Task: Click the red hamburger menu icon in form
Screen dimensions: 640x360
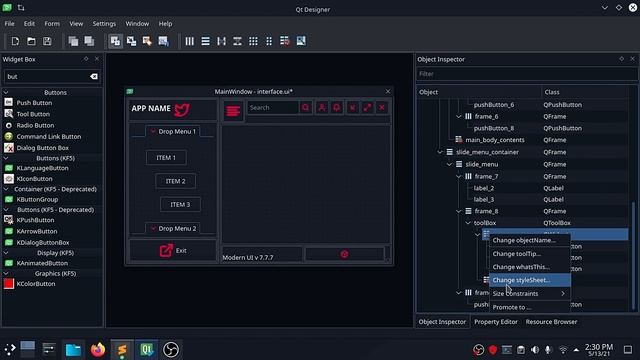Action: click(x=233, y=111)
